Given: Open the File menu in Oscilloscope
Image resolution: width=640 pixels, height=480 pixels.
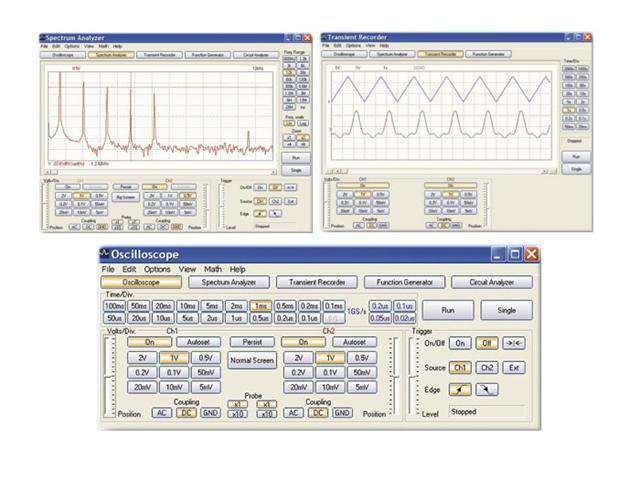Looking at the screenshot, I should point(108,269).
